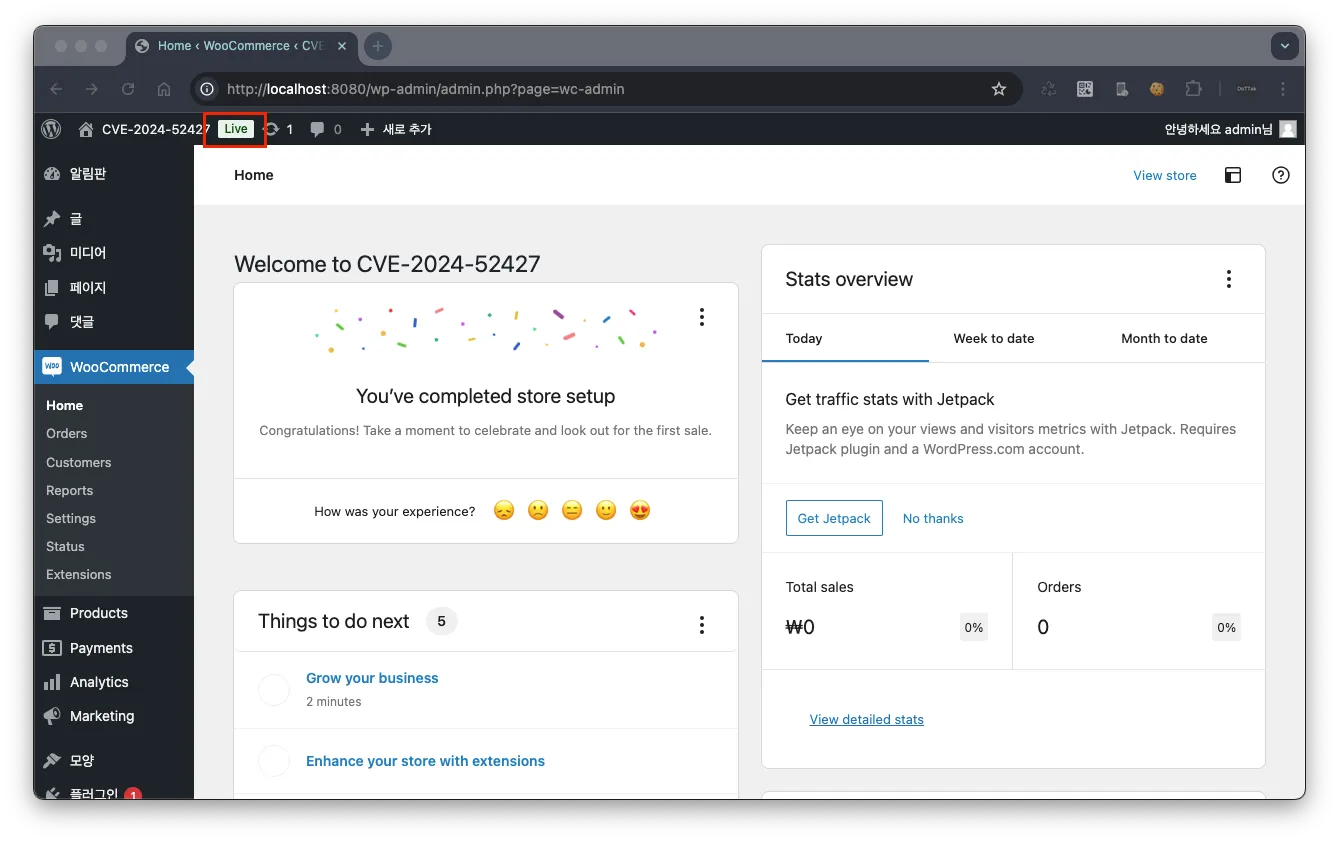Open the Reports submenu

[69, 490]
